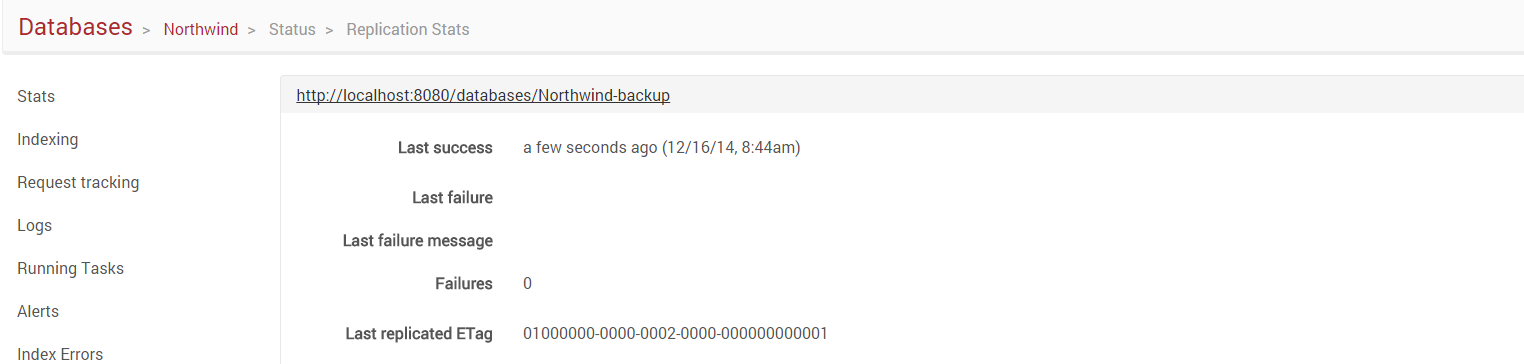Image resolution: width=1524 pixels, height=364 pixels.
Task: Open Stats in the sidebar
Action: tap(36, 97)
